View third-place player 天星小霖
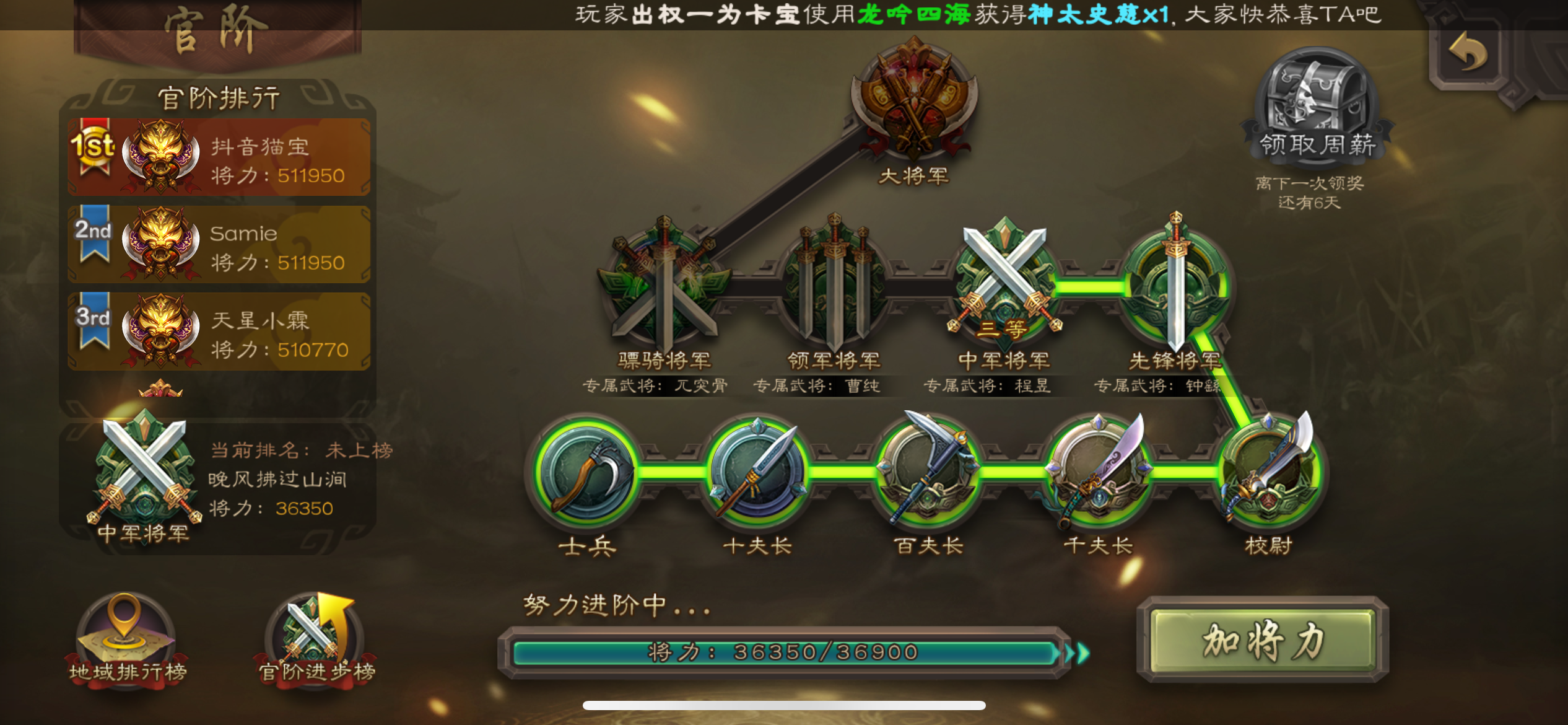 219,332
